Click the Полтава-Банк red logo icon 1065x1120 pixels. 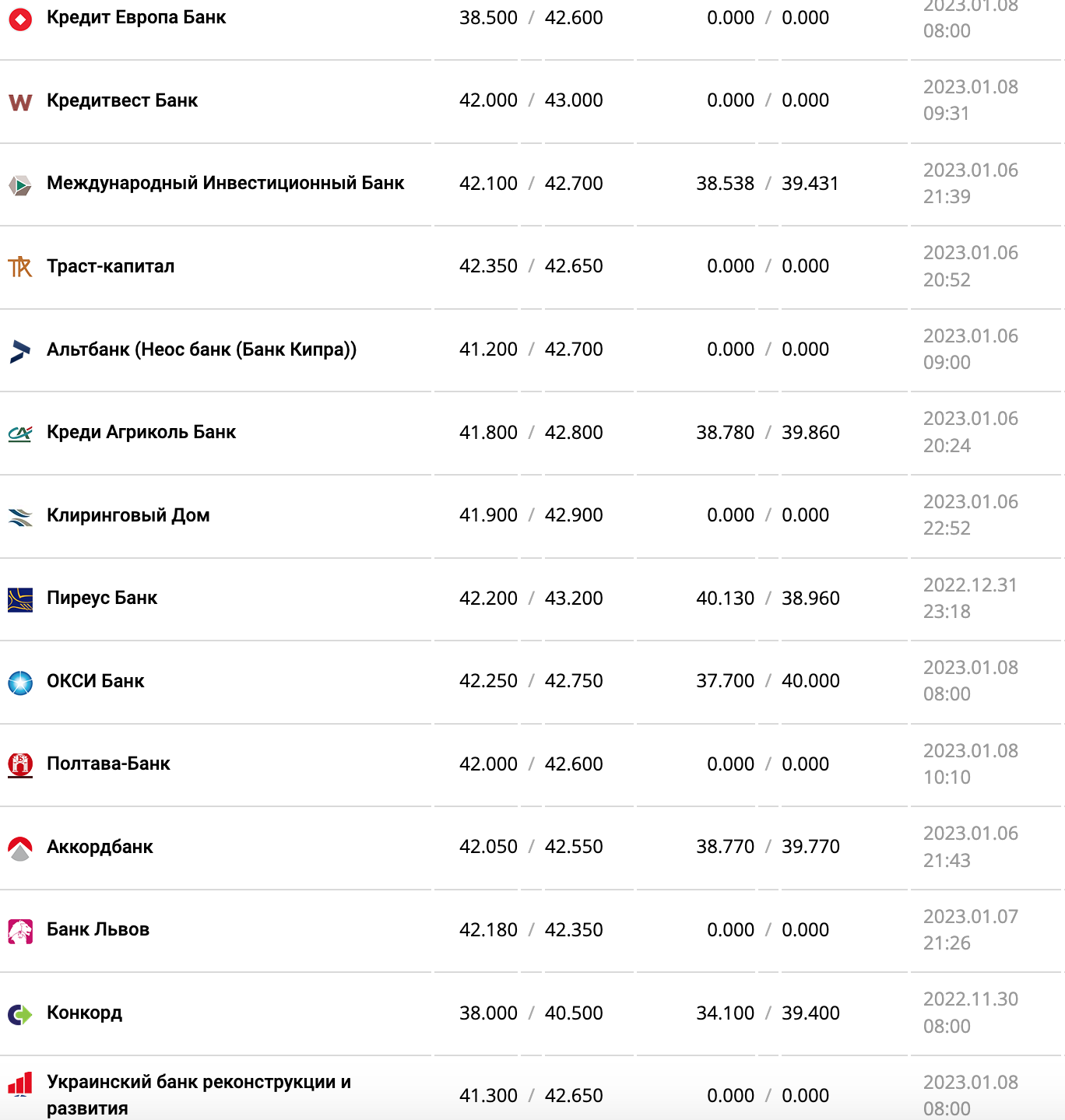coord(20,765)
